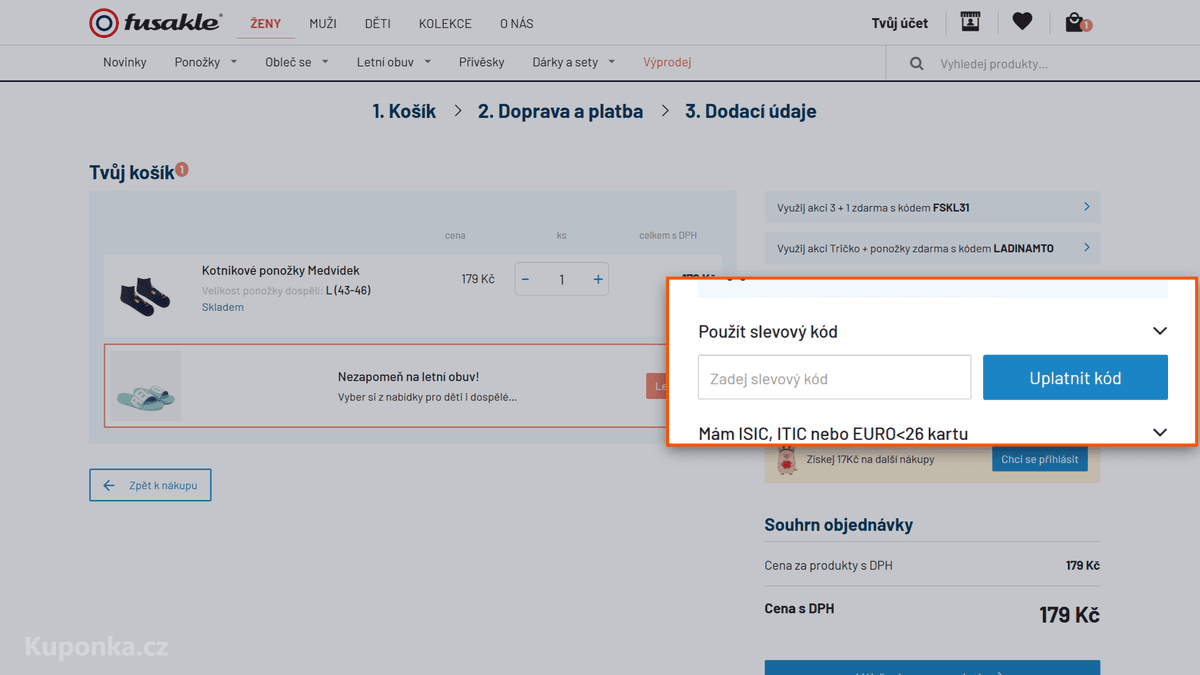The height and width of the screenshot is (675, 1200).
Task: Expand the Dárky a sety dropdown
Action: (x=574, y=62)
